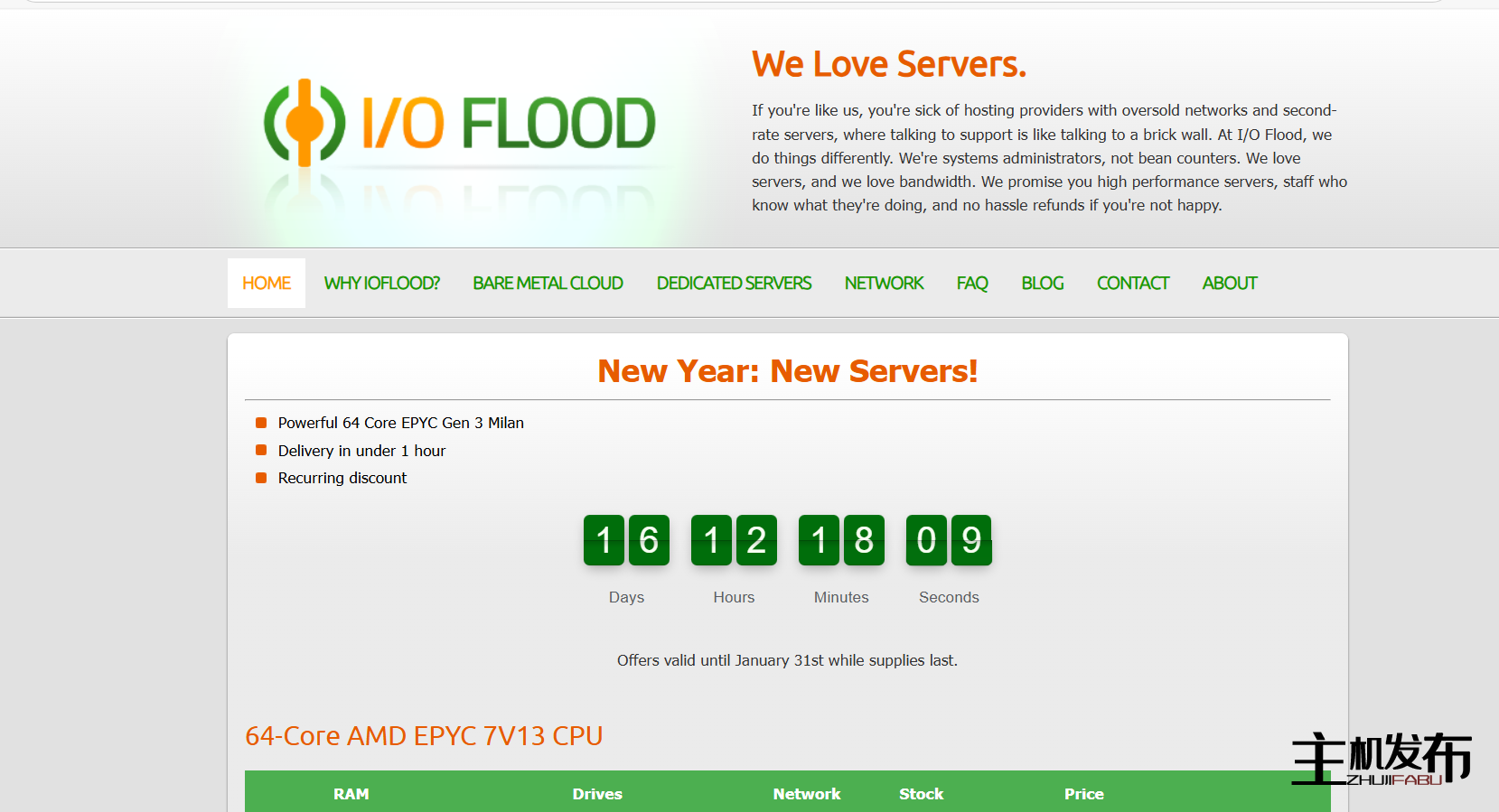Visit the FAQ page
The image size is (1499, 812).
click(x=972, y=284)
